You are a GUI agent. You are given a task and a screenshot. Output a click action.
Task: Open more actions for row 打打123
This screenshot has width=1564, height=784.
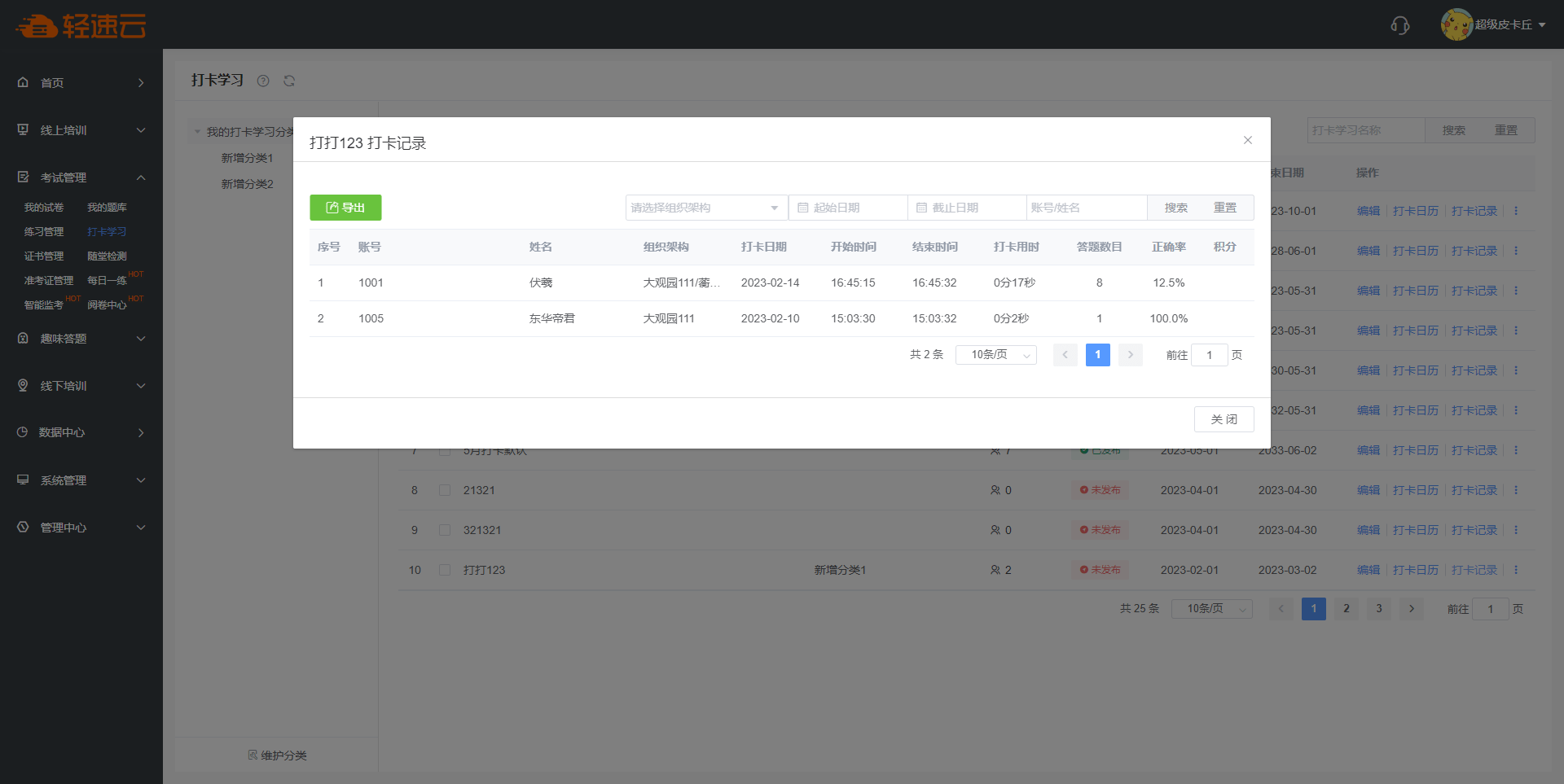click(1516, 570)
